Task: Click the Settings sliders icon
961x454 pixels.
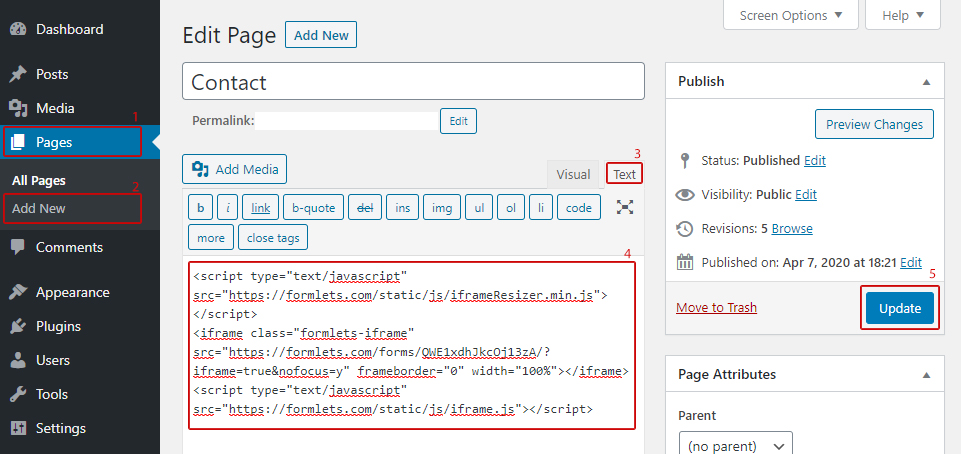Action: [18, 428]
